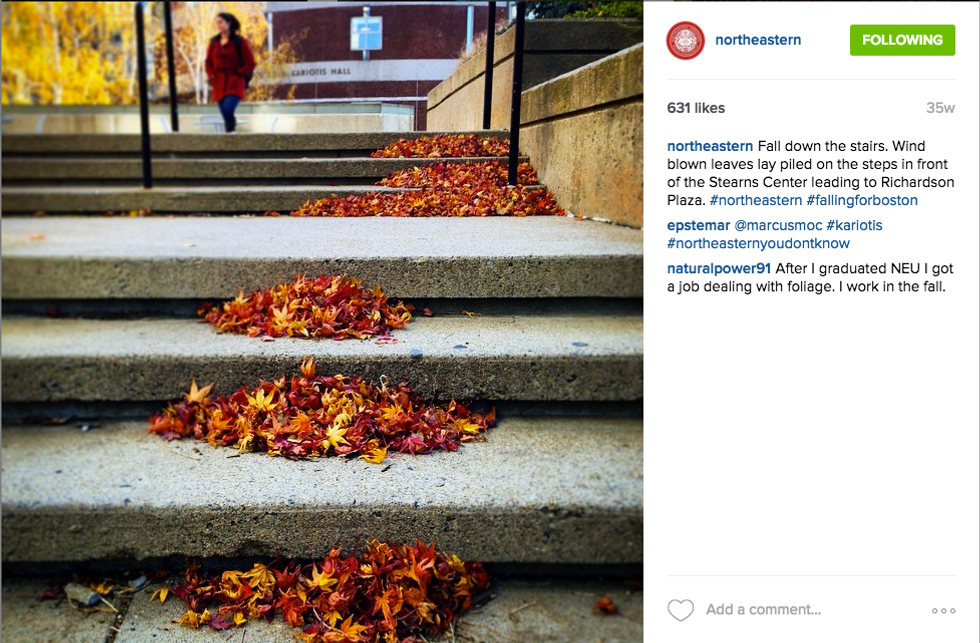
Task: Open northeastern username in the header
Action: coord(758,40)
